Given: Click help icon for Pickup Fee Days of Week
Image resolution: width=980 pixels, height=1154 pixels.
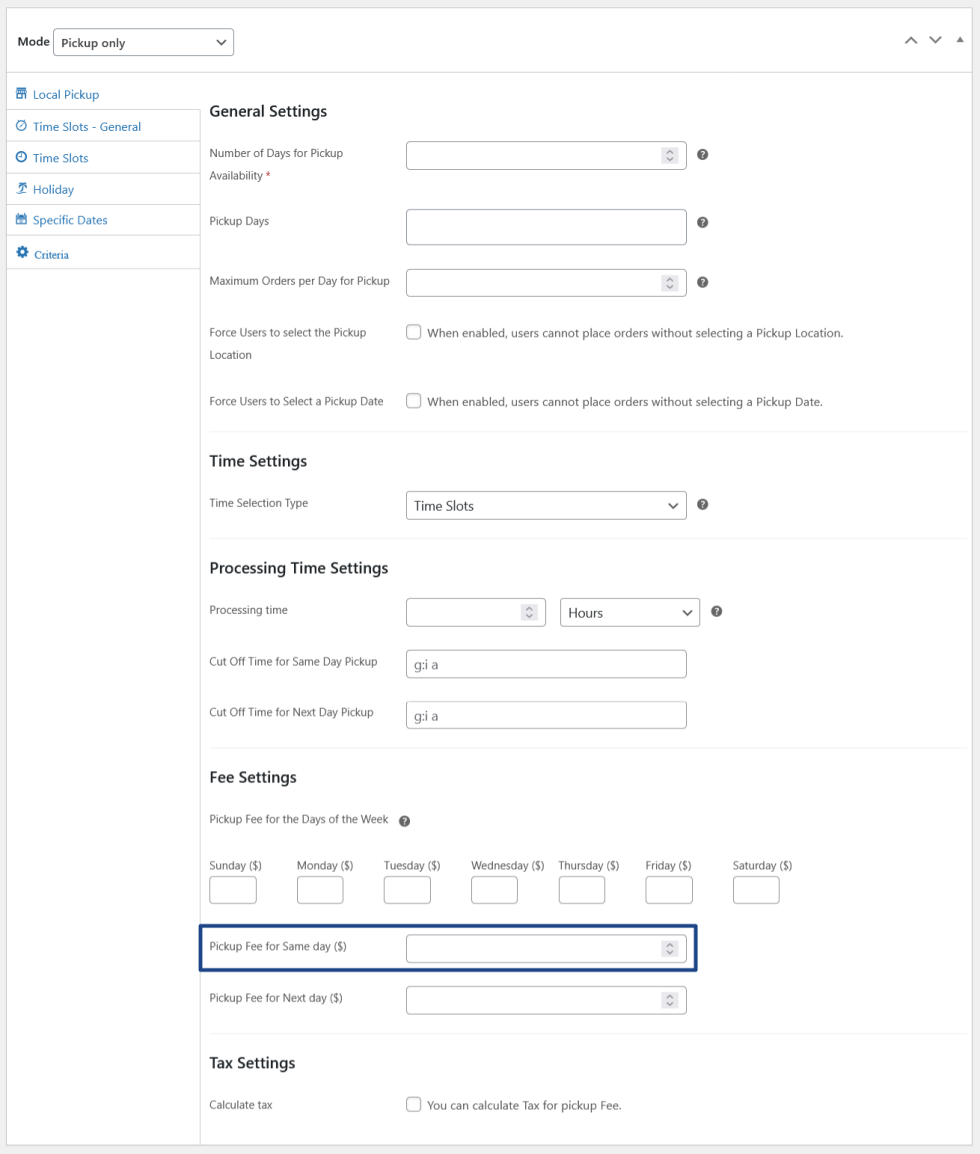Looking at the screenshot, I should coord(404,821).
